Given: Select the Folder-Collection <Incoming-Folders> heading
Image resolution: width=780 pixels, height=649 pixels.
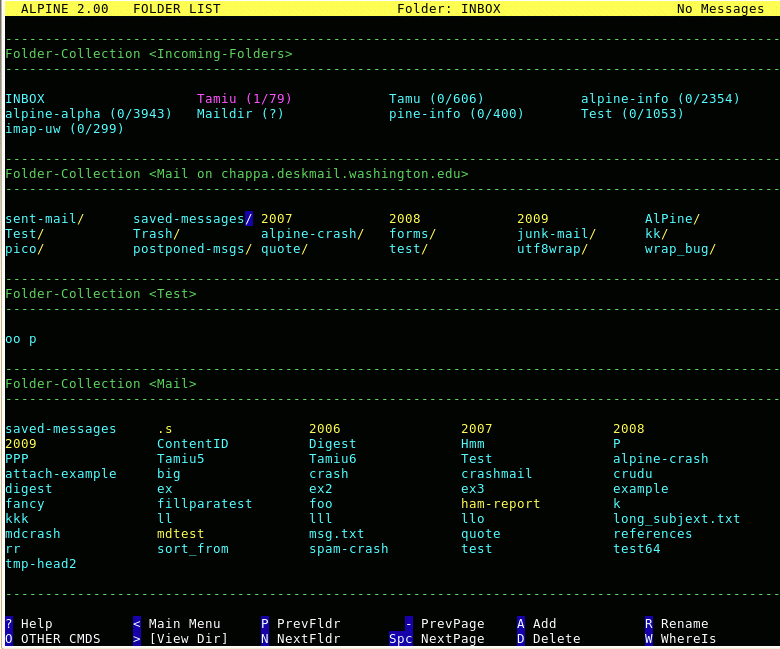Looking at the screenshot, I should (x=149, y=54).
